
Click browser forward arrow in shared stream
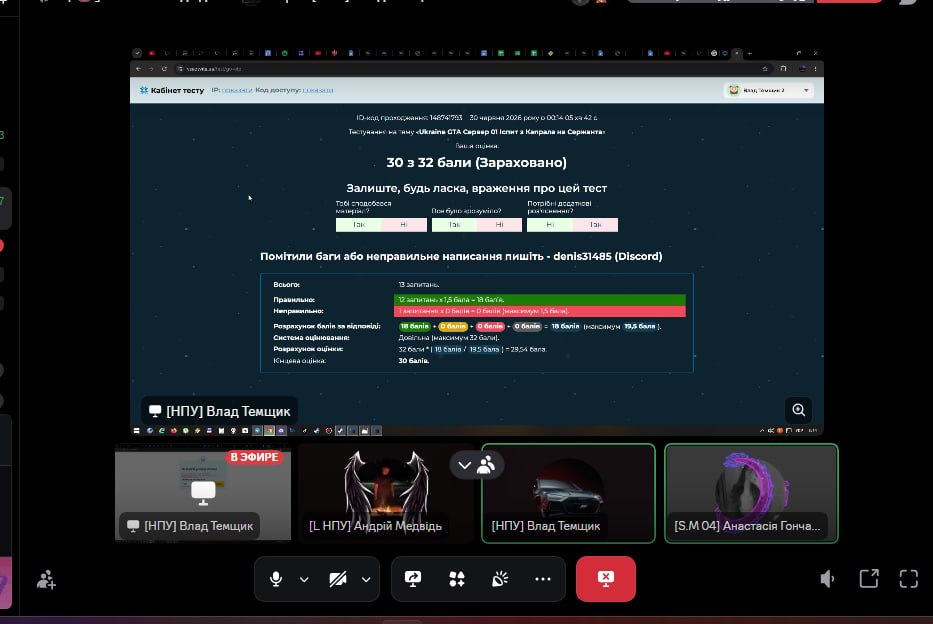(151, 69)
